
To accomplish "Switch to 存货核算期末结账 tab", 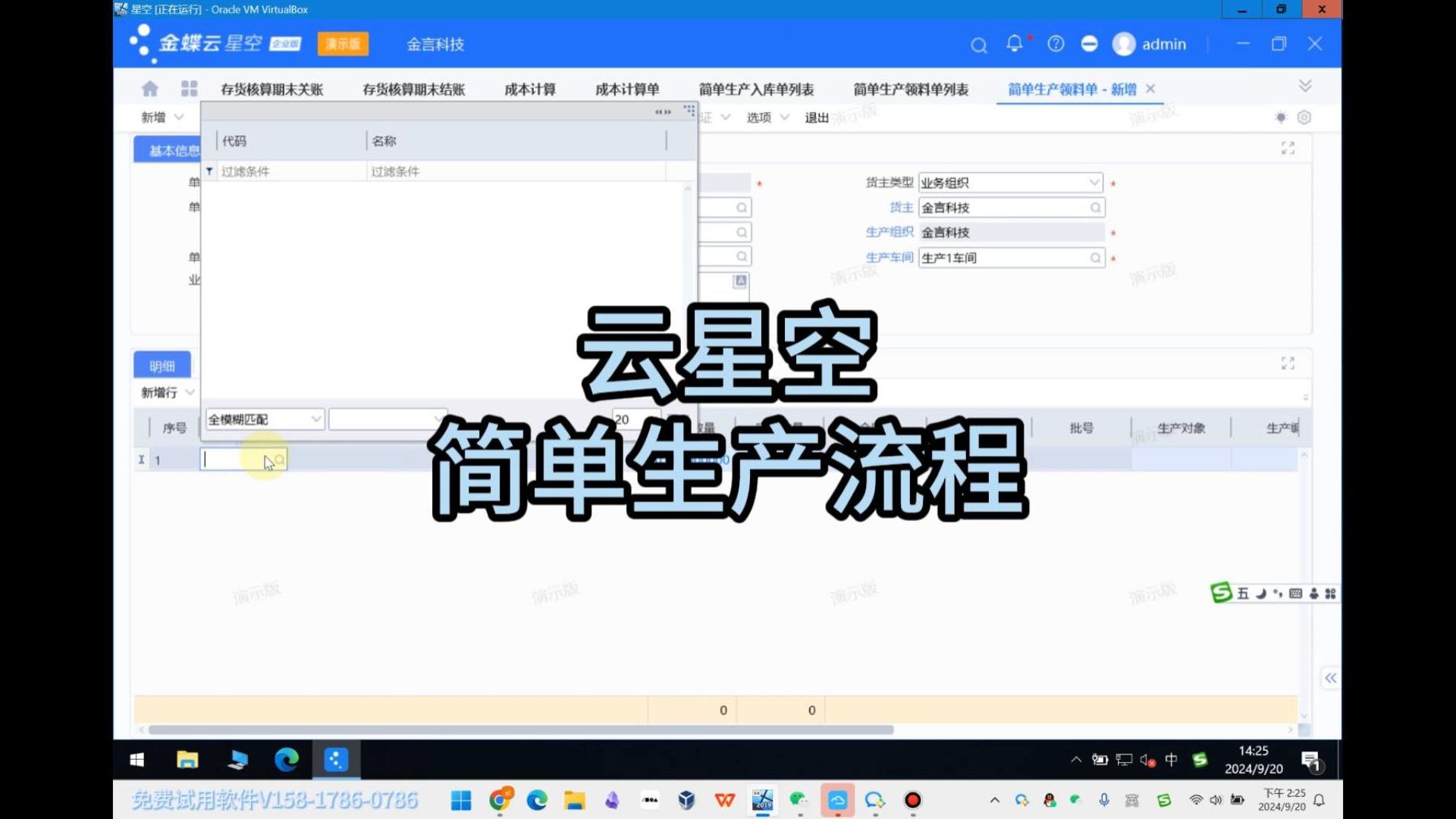I will tap(414, 89).
